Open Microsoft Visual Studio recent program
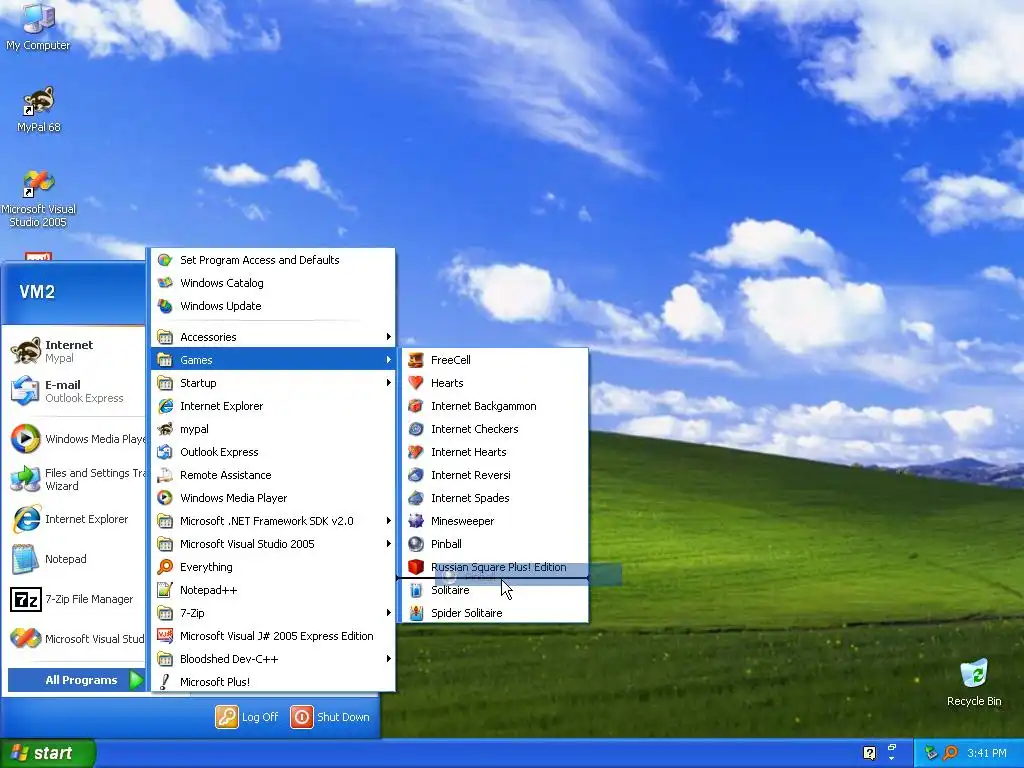 (76, 639)
